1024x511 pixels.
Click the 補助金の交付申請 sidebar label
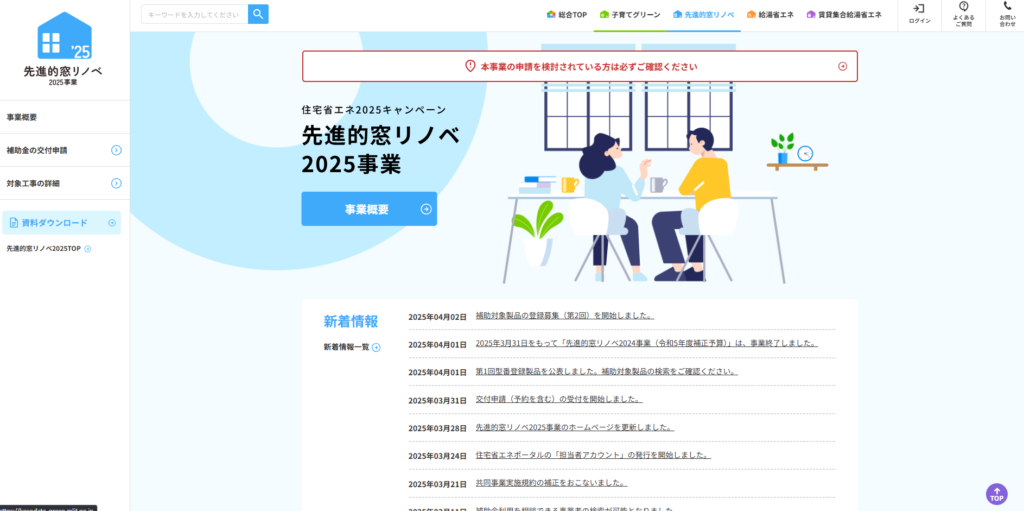37,150
